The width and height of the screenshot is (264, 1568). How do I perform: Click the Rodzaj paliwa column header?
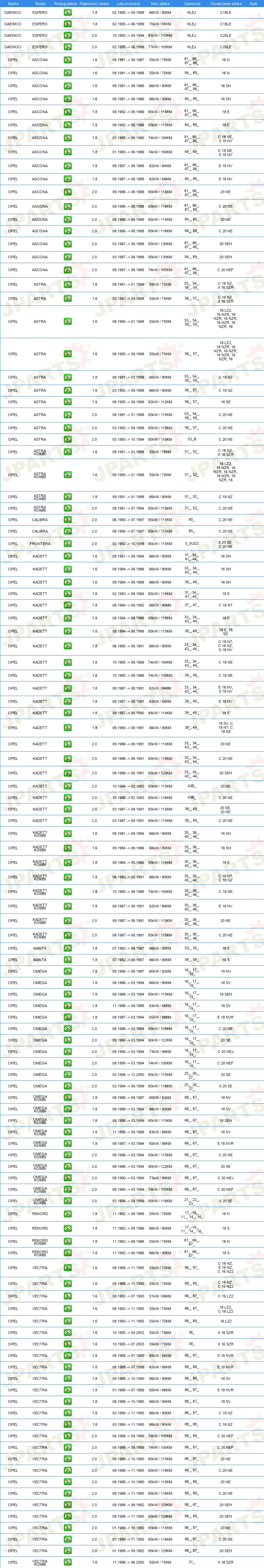coord(66,4)
